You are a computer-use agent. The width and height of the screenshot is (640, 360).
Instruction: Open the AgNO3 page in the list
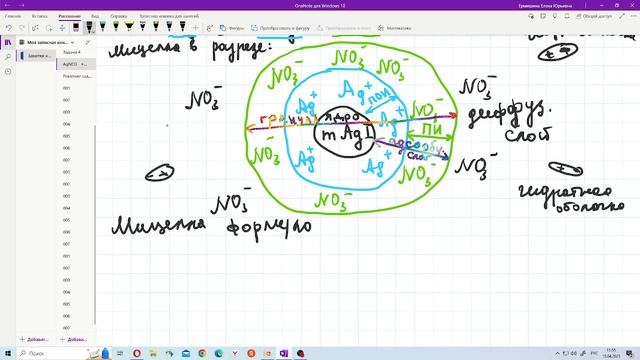pos(76,64)
